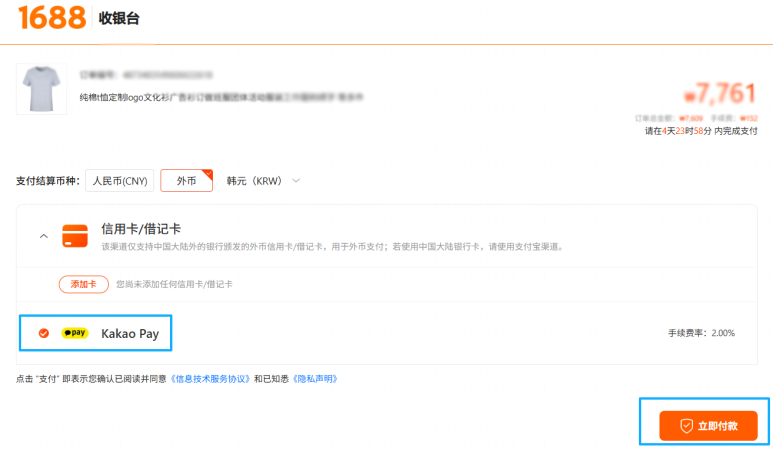Image resolution: width=773 pixels, height=459 pixels.
Task: Click the 手续费率: 2.00% text
Action: pos(702,333)
